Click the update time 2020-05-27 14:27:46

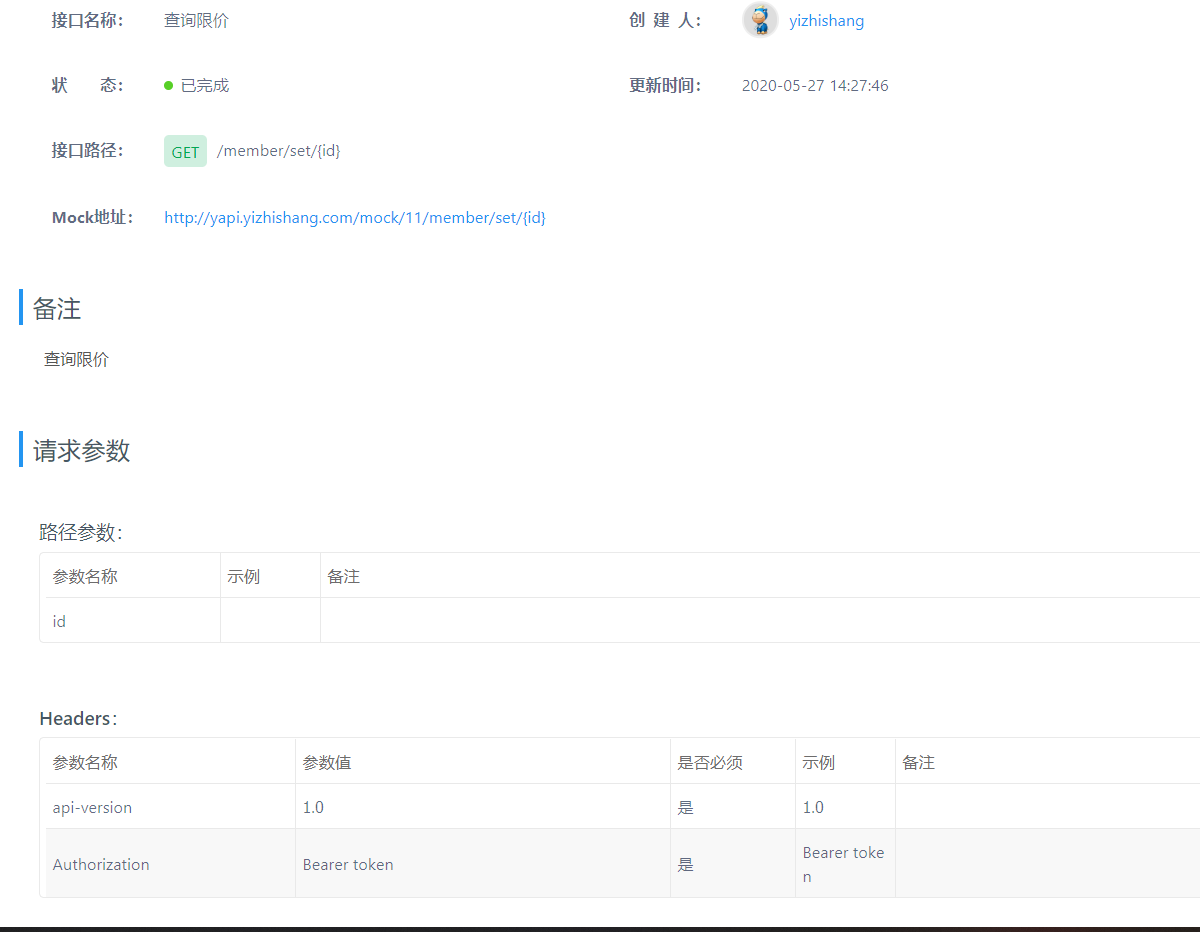815,85
